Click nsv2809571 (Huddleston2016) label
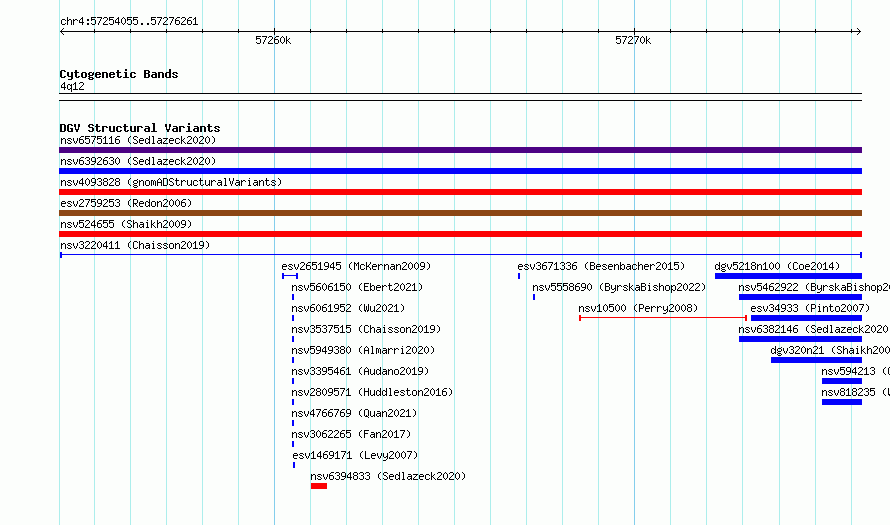The width and height of the screenshot is (890, 525). click(372, 392)
